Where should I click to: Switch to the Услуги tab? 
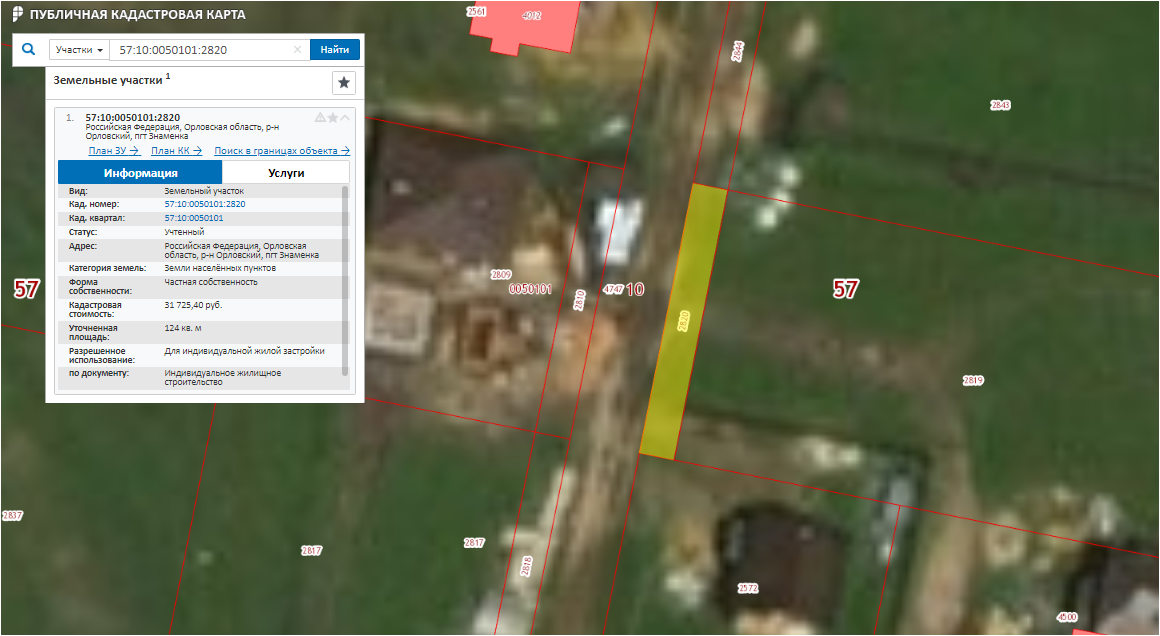(286, 172)
